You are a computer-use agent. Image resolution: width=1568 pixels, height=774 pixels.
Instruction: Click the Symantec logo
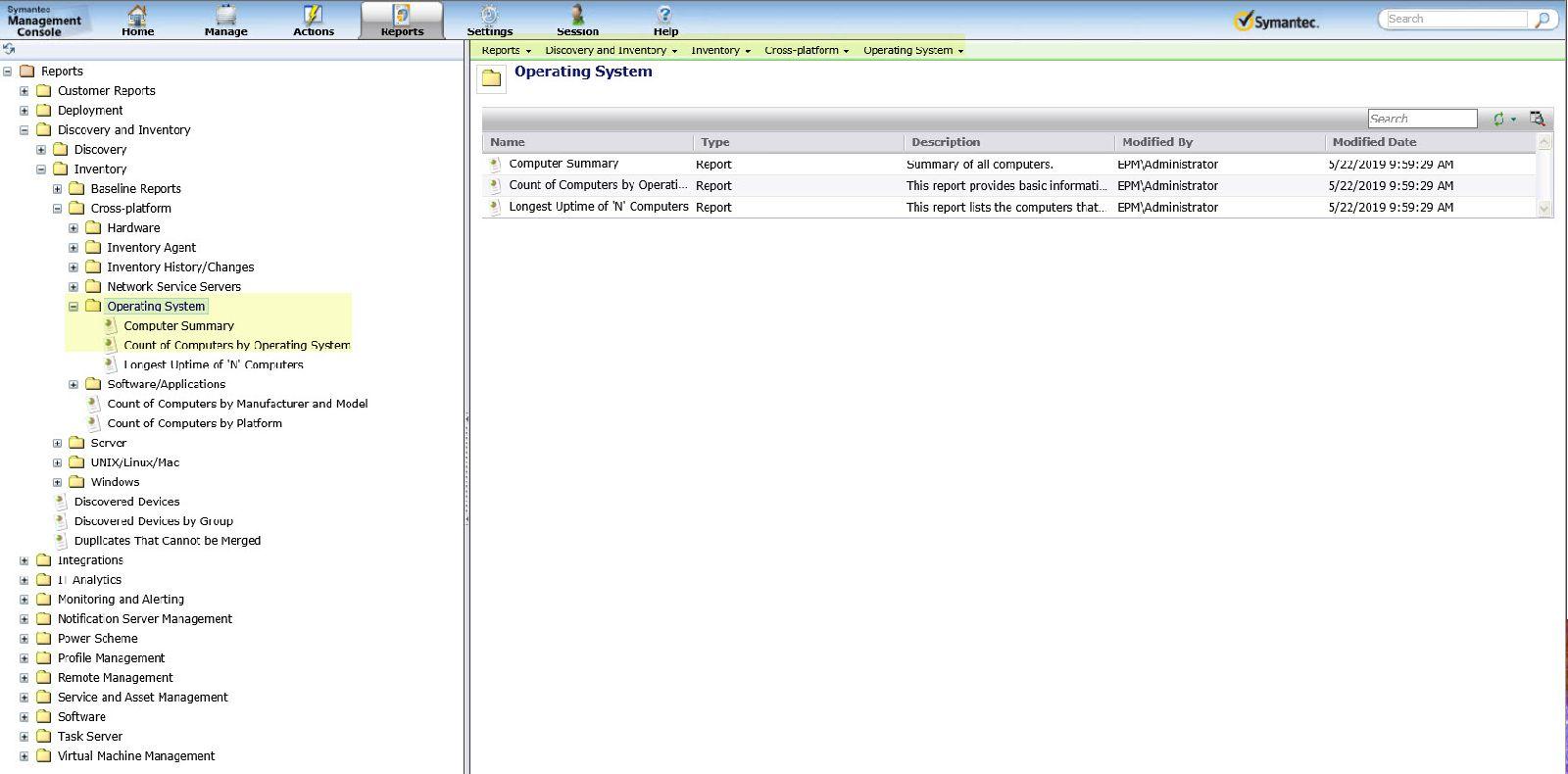(1277, 21)
